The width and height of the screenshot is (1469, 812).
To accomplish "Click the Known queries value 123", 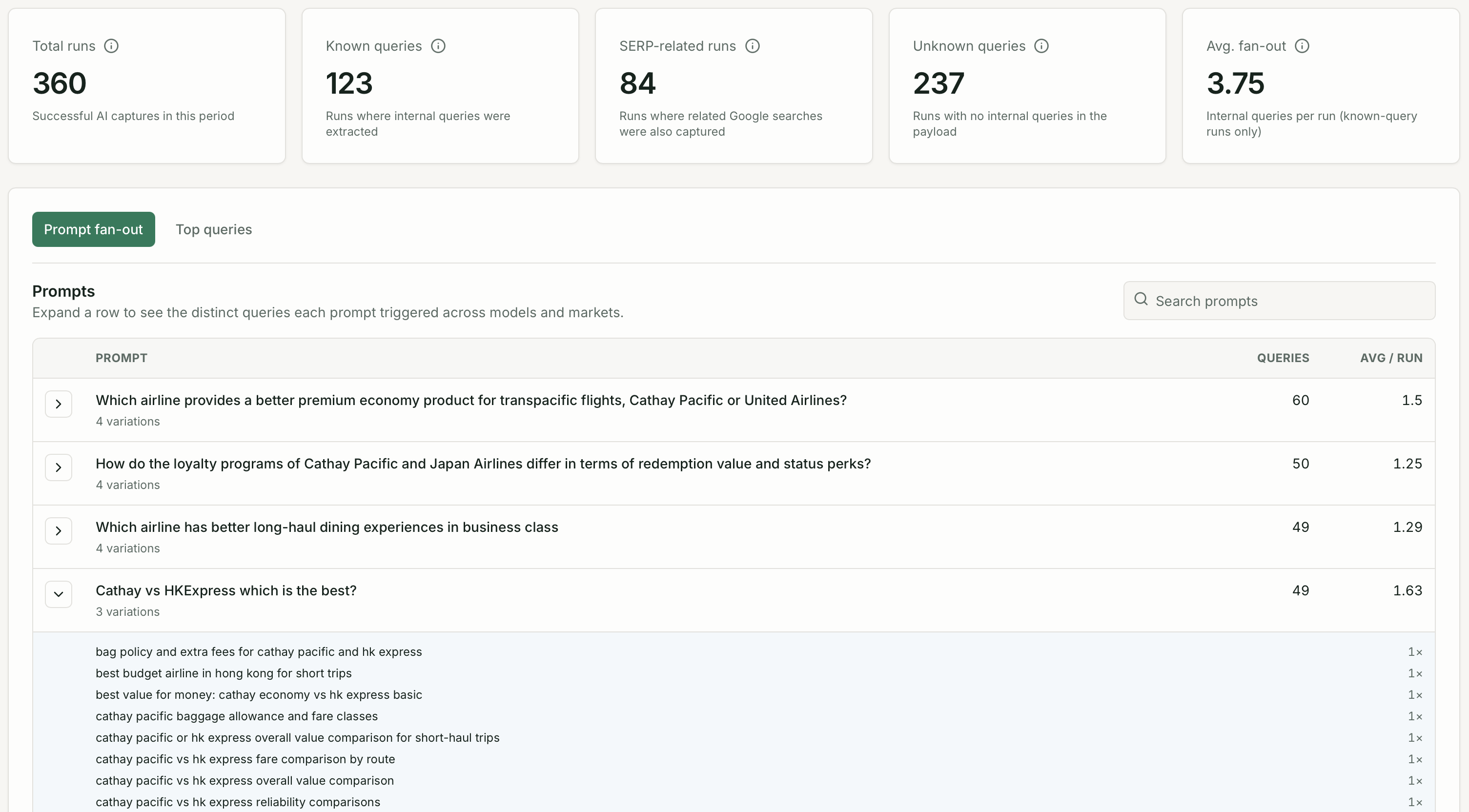I will [349, 83].
